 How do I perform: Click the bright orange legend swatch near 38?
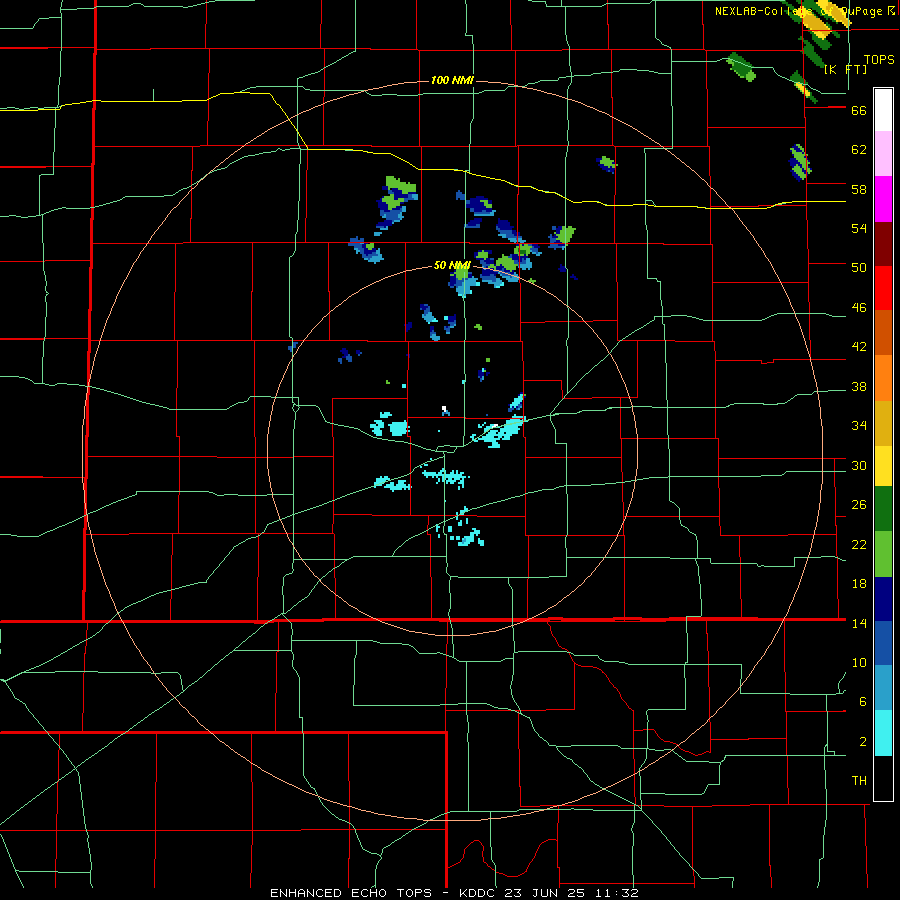(883, 378)
